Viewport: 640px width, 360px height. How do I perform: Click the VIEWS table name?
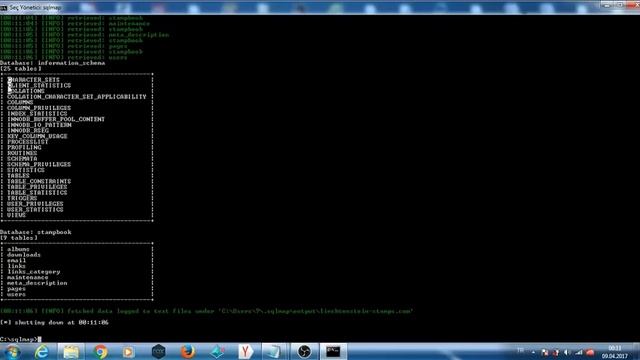point(16,215)
